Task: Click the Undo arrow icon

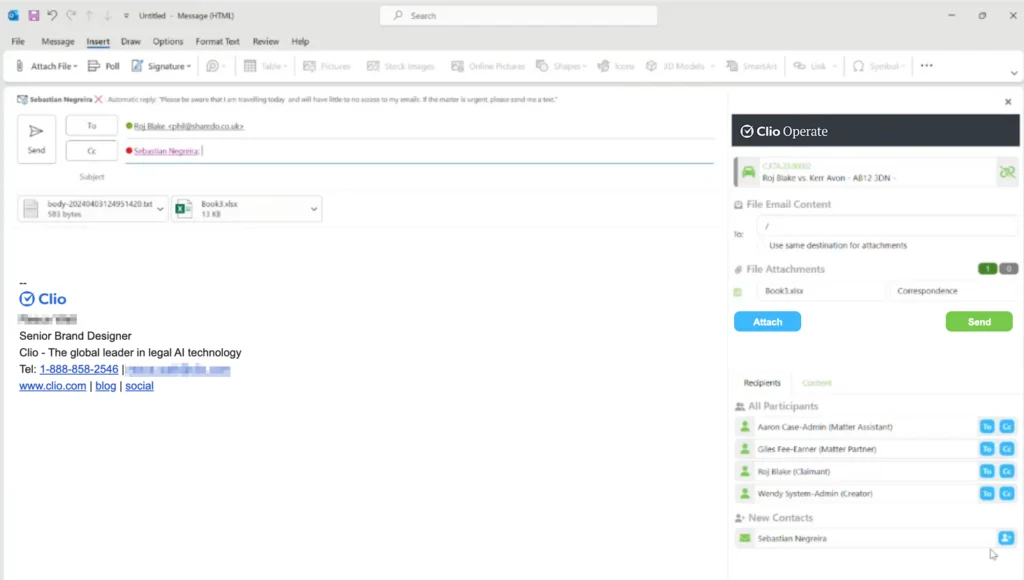Action: (x=52, y=16)
